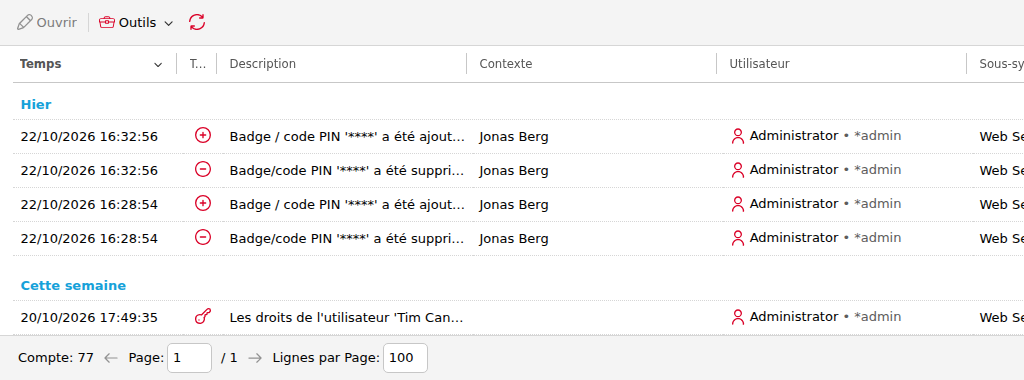Click Web Se... cell in first 16:32:56 row
Viewport: 1024px width, 380px height.
1001,137
